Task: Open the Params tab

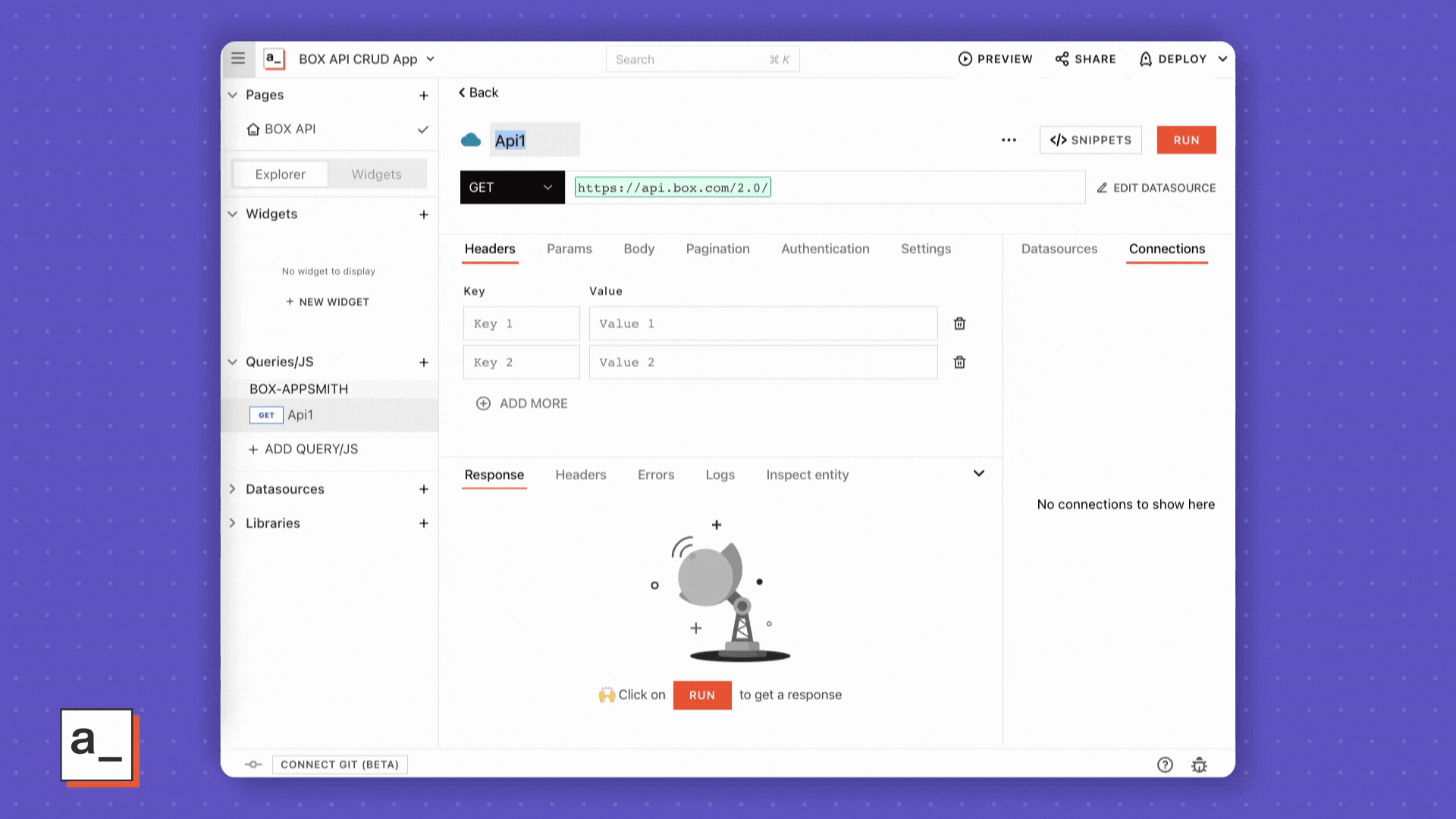Action: click(x=570, y=249)
